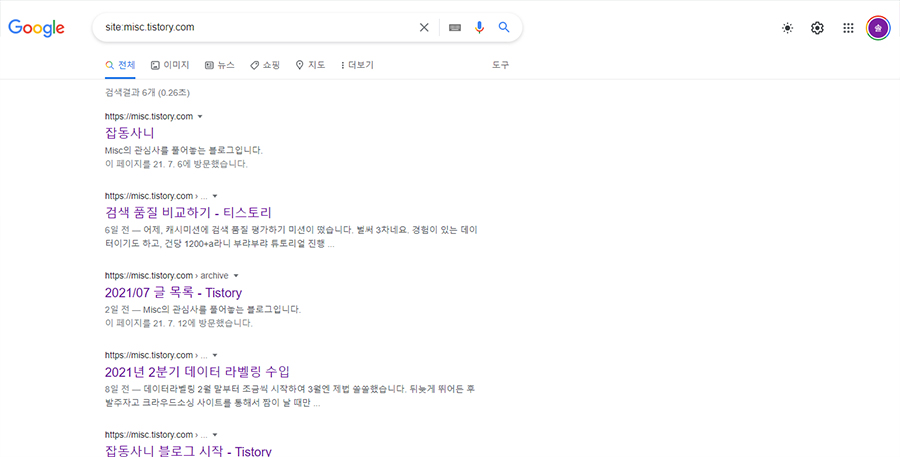Open the Google apps grid
The height and width of the screenshot is (457, 900).
point(848,28)
